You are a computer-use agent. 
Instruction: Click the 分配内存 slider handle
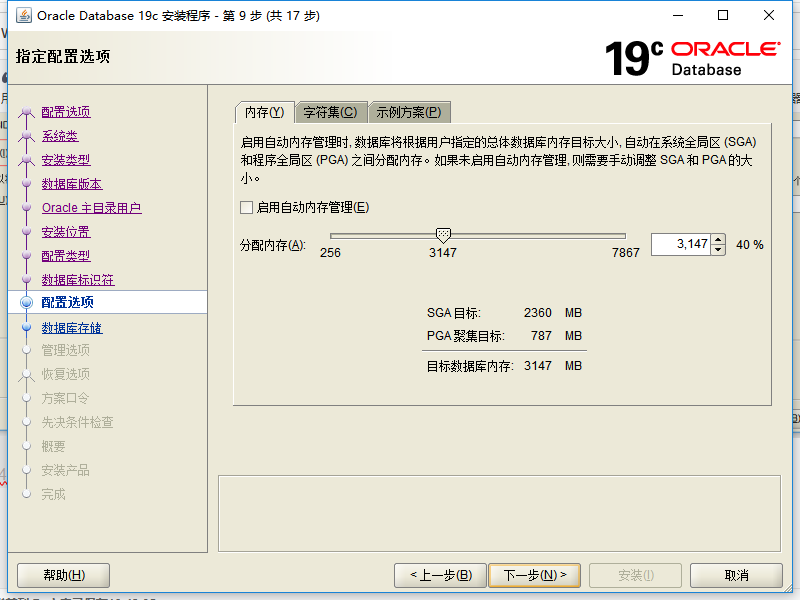pos(443,234)
